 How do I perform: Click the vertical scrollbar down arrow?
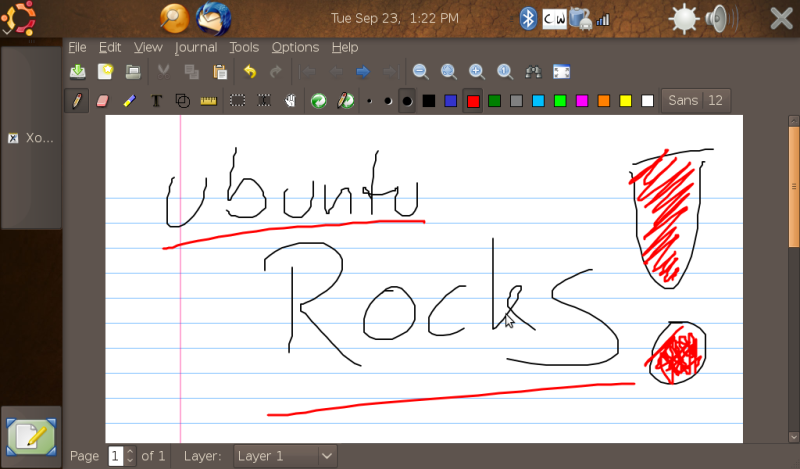click(x=793, y=437)
